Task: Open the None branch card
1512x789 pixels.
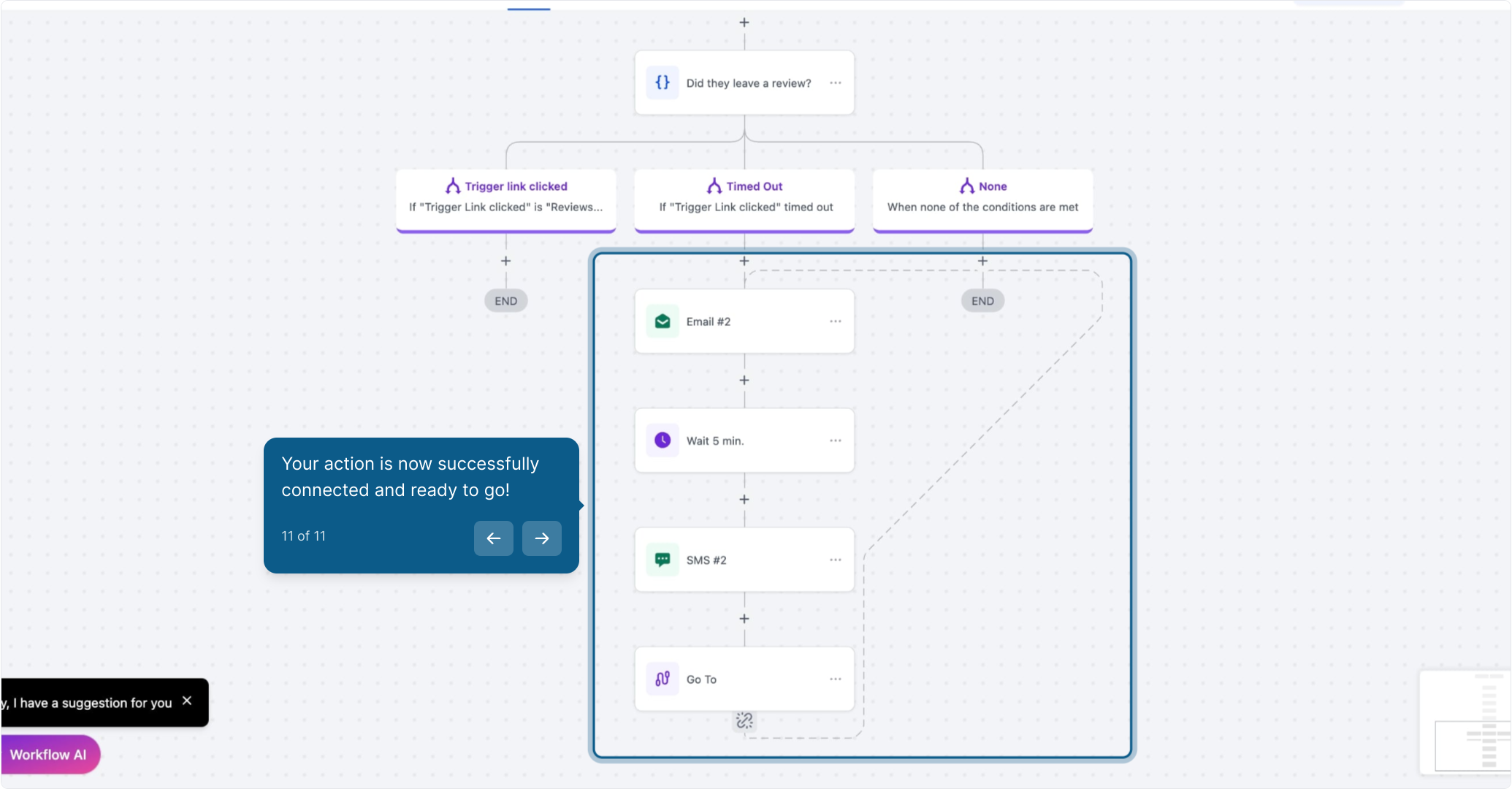Action: tap(982, 201)
